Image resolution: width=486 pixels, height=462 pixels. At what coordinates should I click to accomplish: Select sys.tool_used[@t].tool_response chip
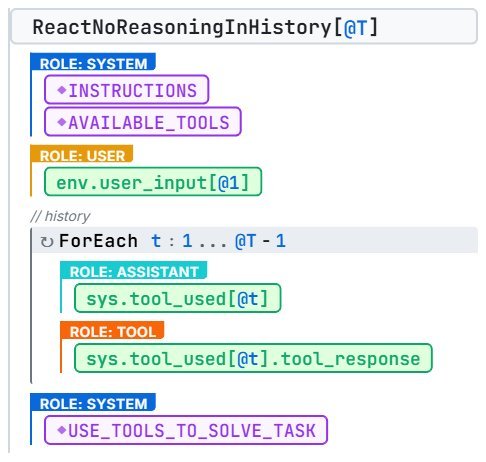click(x=253, y=358)
